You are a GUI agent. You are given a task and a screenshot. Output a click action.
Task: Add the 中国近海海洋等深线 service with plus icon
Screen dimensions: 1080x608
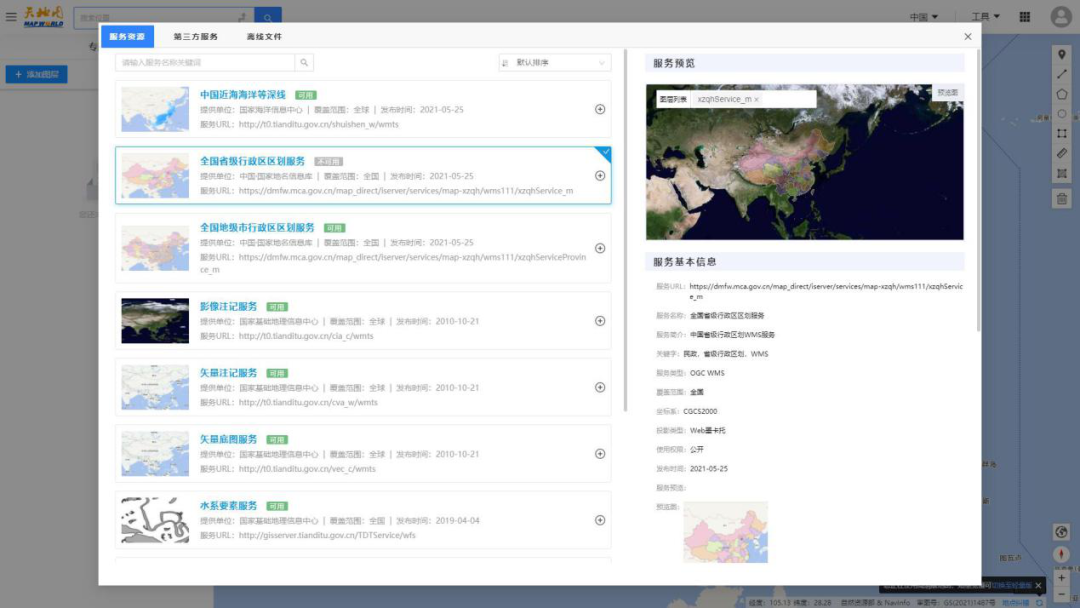click(x=600, y=109)
